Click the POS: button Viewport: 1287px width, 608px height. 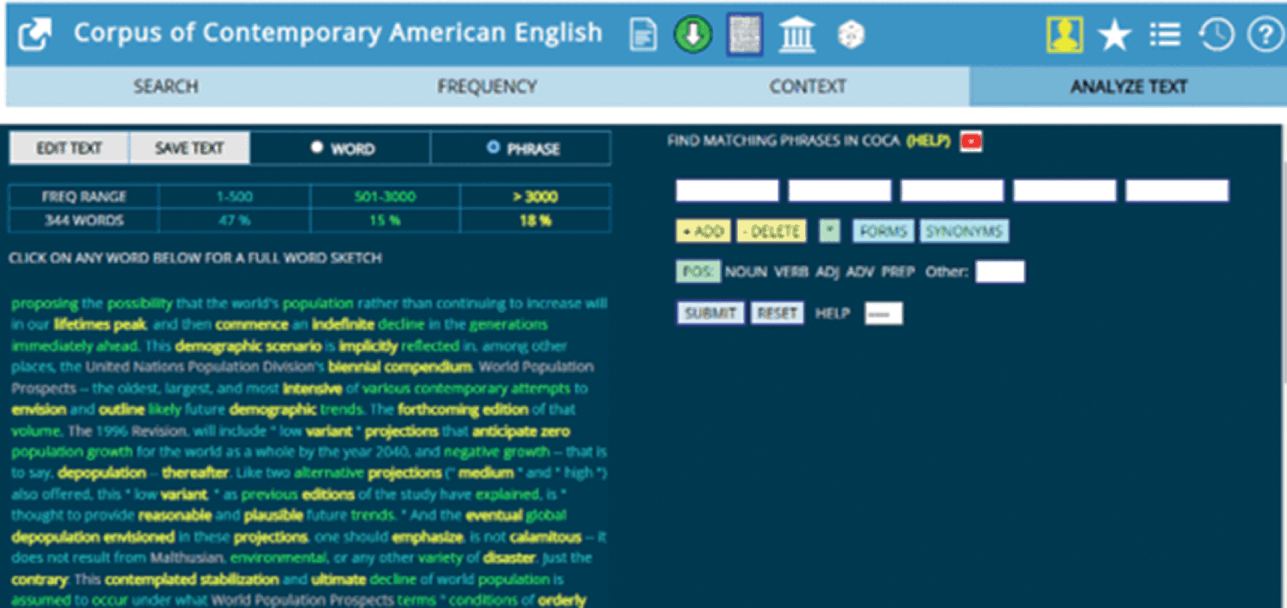tap(697, 272)
